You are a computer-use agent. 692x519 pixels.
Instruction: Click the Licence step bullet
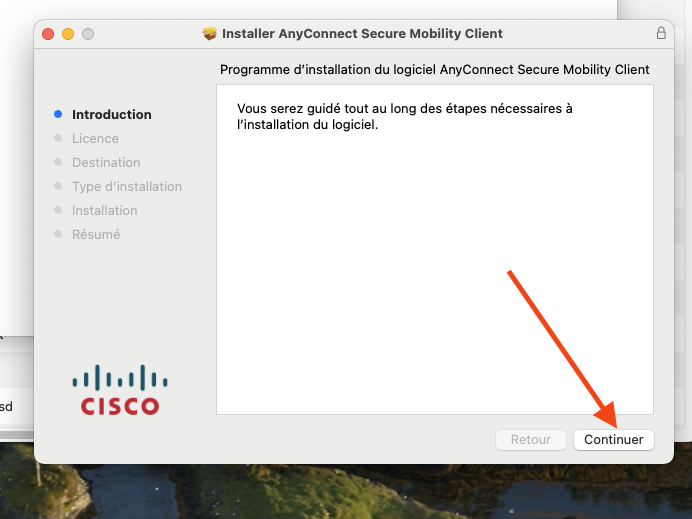pos(58,138)
